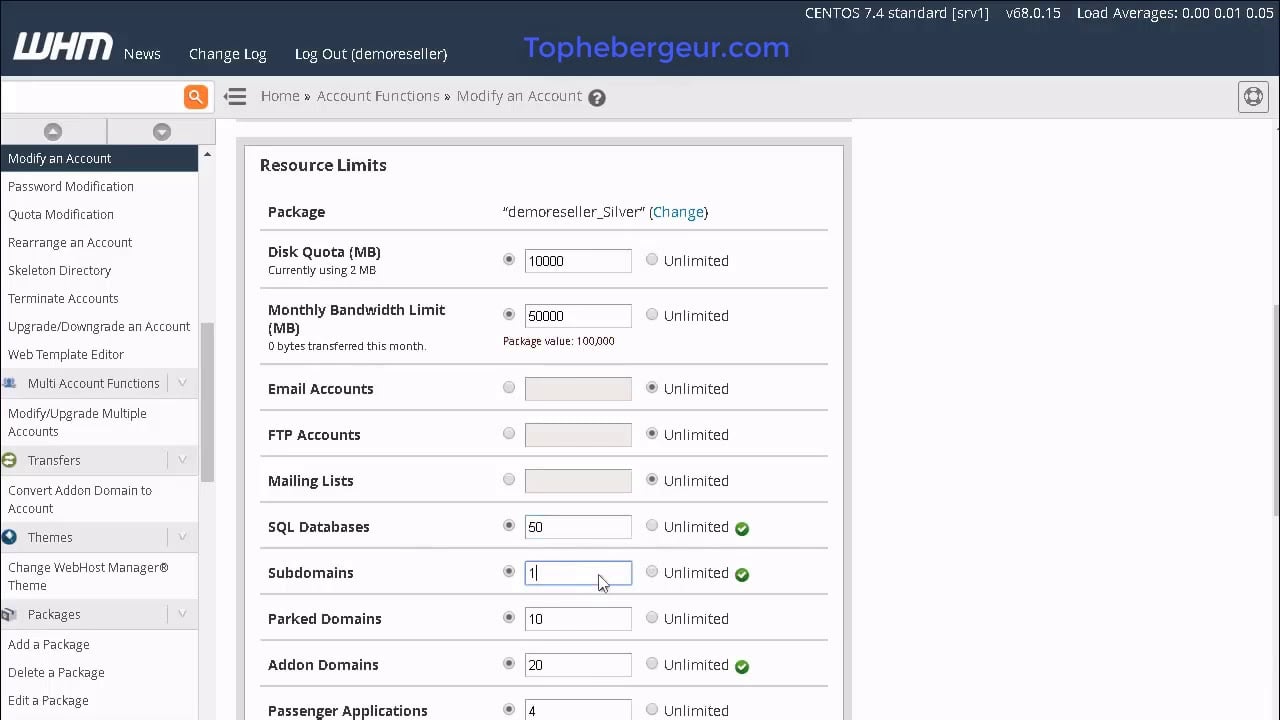Open the Home breadcrumb link
Image resolution: width=1280 pixels, height=720 pixels.
pyautogui.click(x=280, y=96)
